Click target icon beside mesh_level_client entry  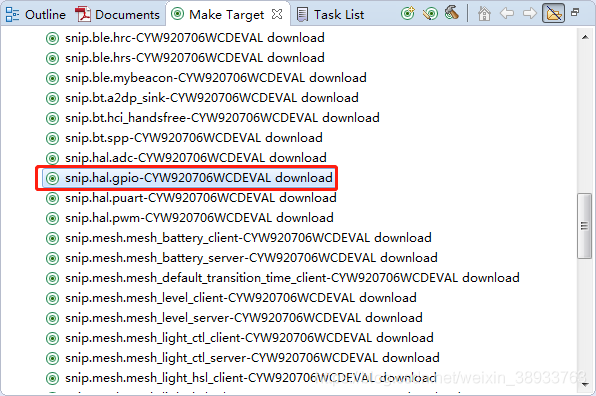[x=52, y=299]
